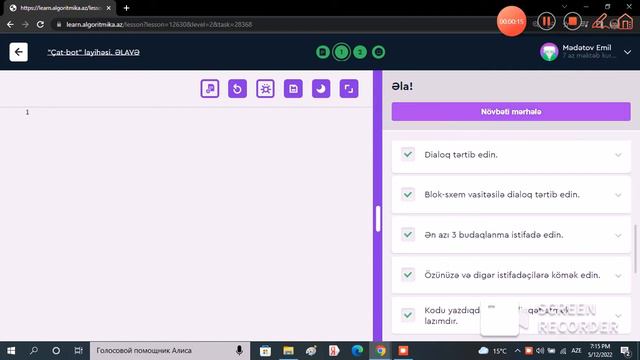The height and width of the screenshot is (360, 640).
Task: Open the Mədətov Emil profile dropdown arrow
Action: [x=627, y=52]
